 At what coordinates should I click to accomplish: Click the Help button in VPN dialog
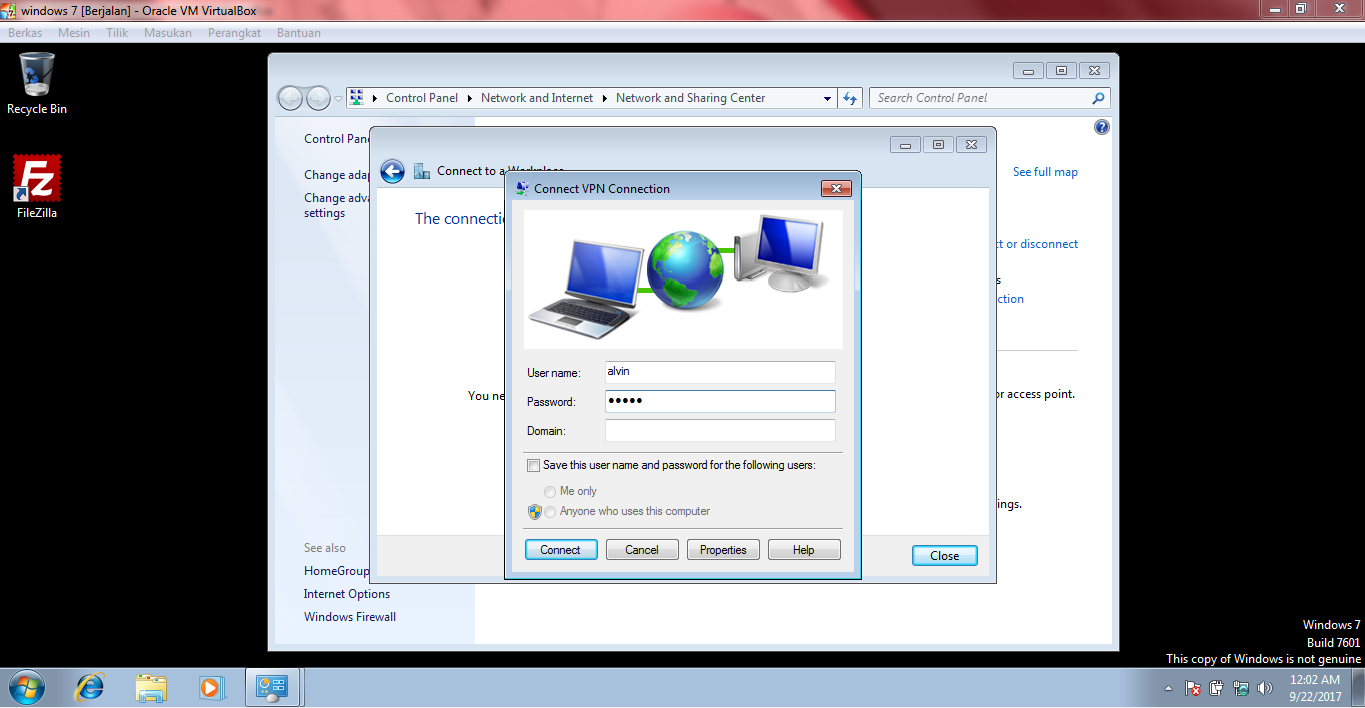(x=804, y=550)
